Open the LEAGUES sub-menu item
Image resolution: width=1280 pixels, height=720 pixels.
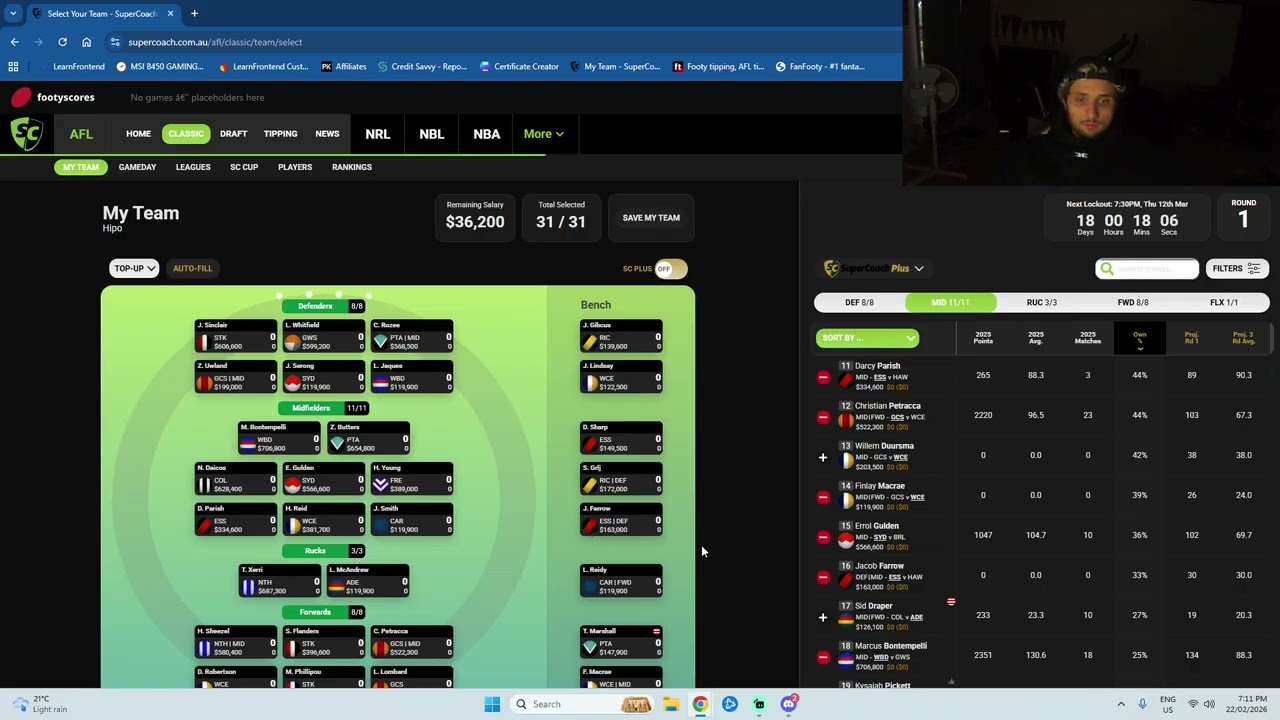click(x=193, y=167)
